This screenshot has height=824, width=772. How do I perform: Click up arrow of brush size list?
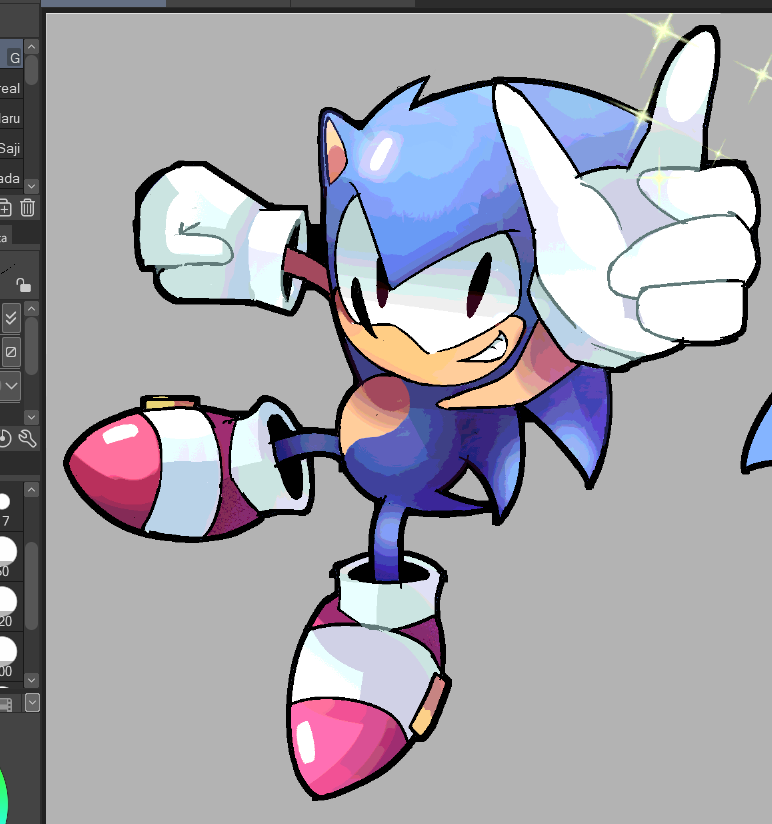click(32, 490)
